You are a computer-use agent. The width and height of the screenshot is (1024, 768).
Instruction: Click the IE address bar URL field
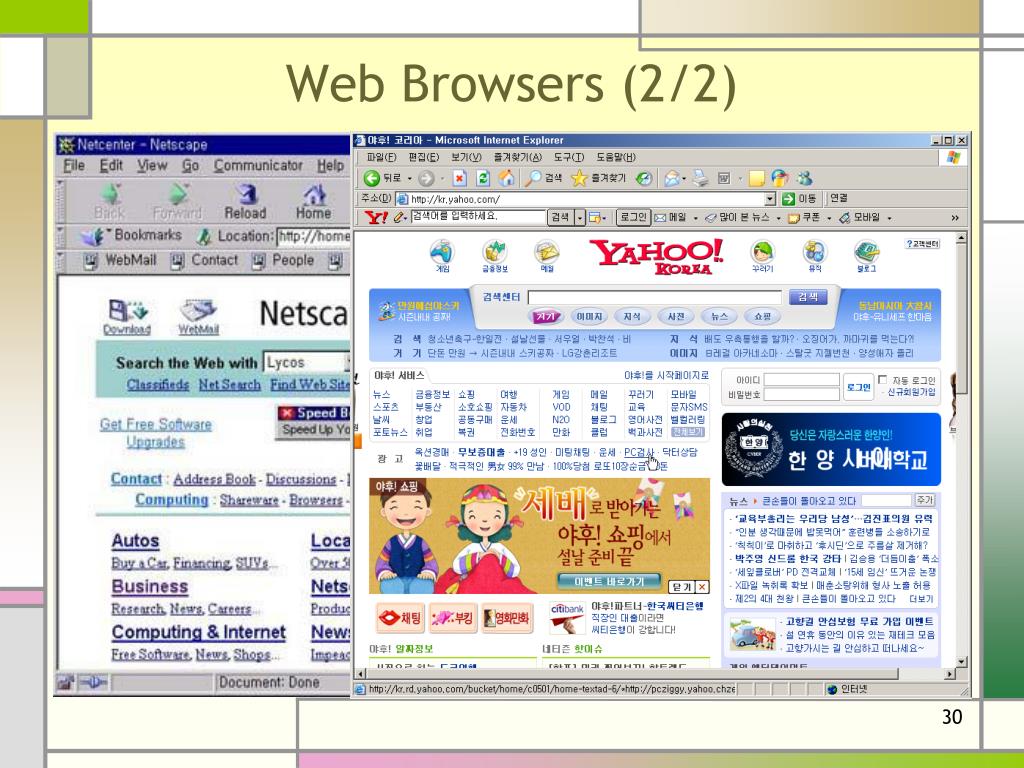[580, 199]
